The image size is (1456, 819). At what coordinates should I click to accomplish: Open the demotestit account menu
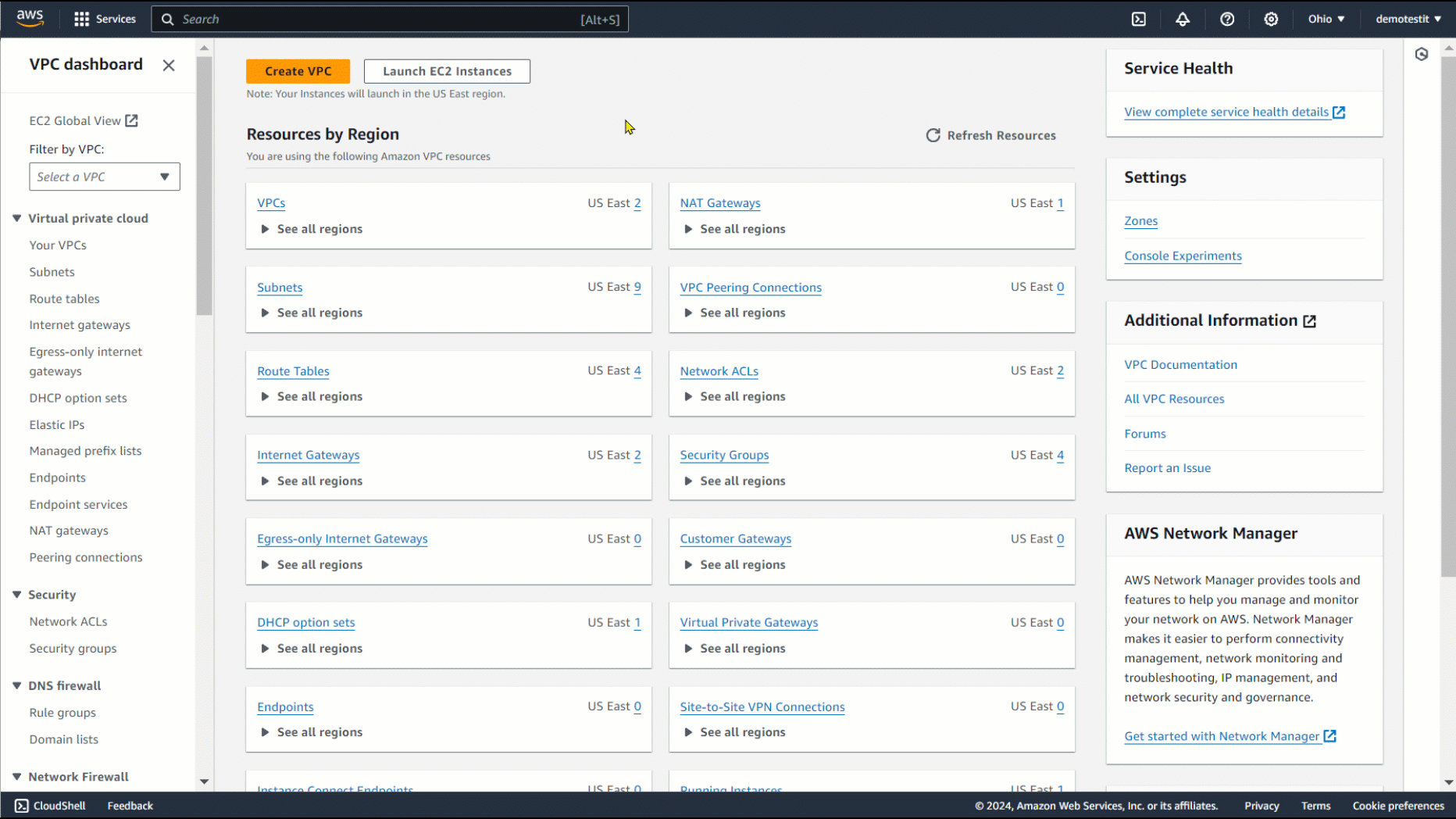point(1408,19)
